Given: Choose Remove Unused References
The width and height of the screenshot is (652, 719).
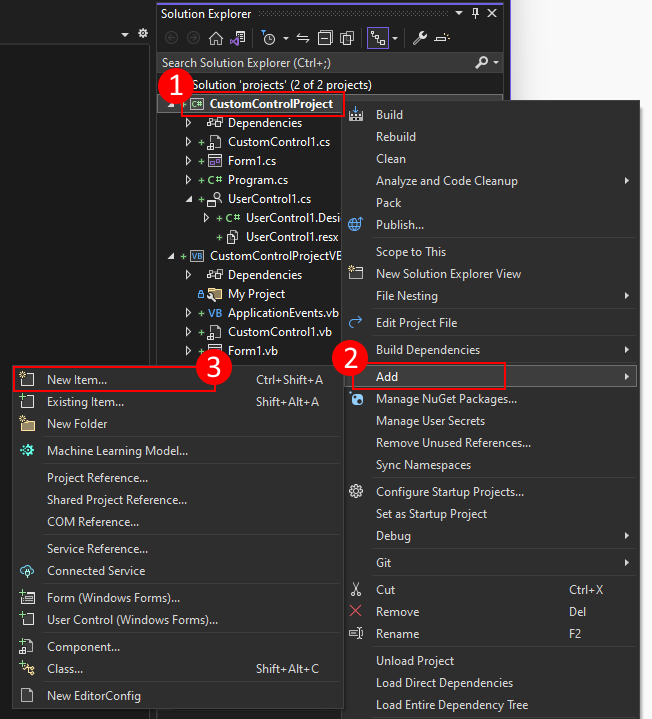Looking at the screenshot, I should click(453, 443).
